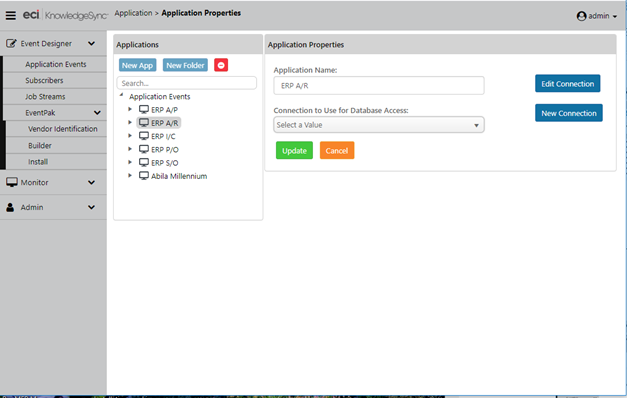Select the ERP I/C tree label
This screenshot has width=627, height=398.
[163, 136]
